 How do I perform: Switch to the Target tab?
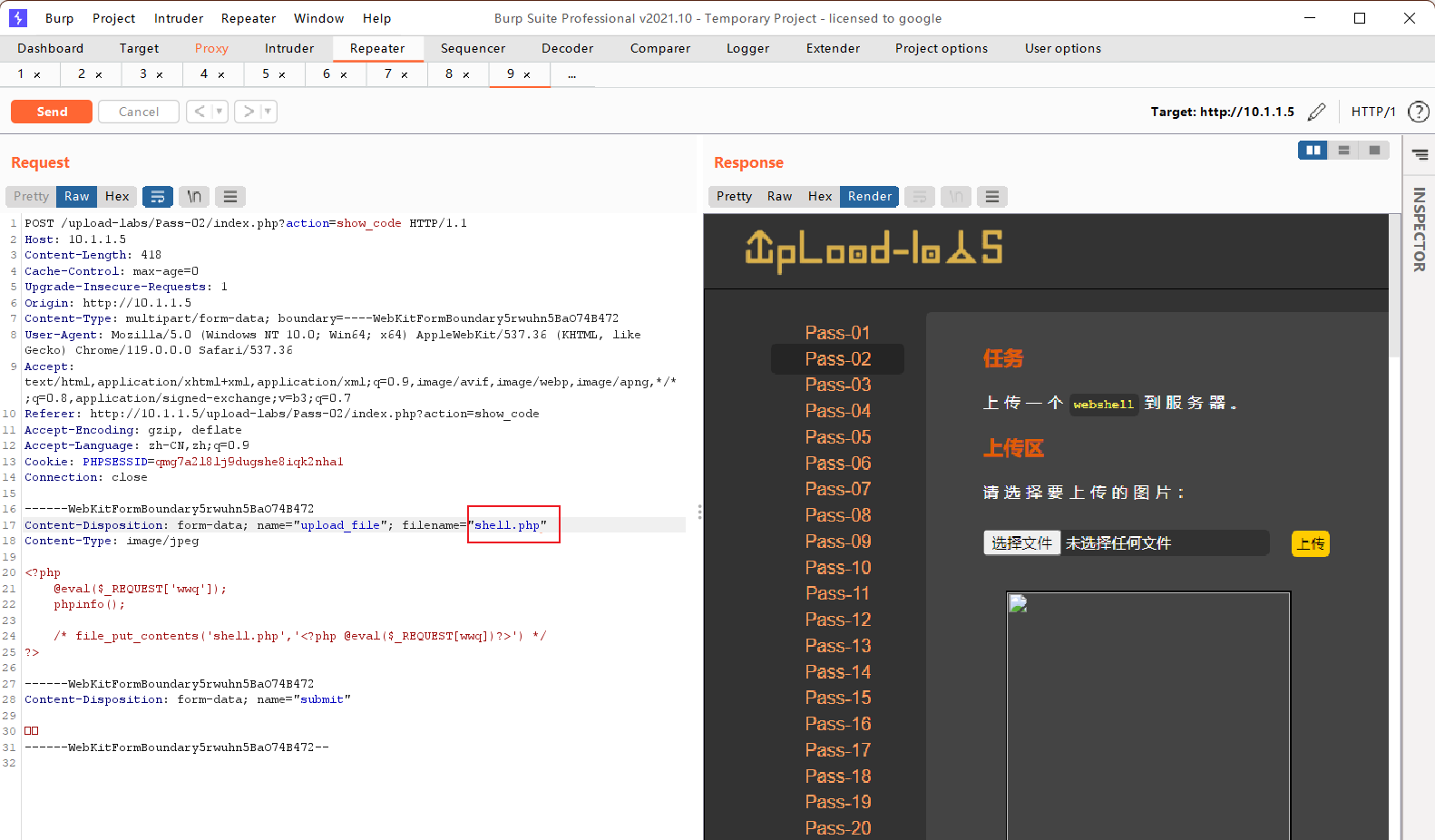[x=139, y=49]
